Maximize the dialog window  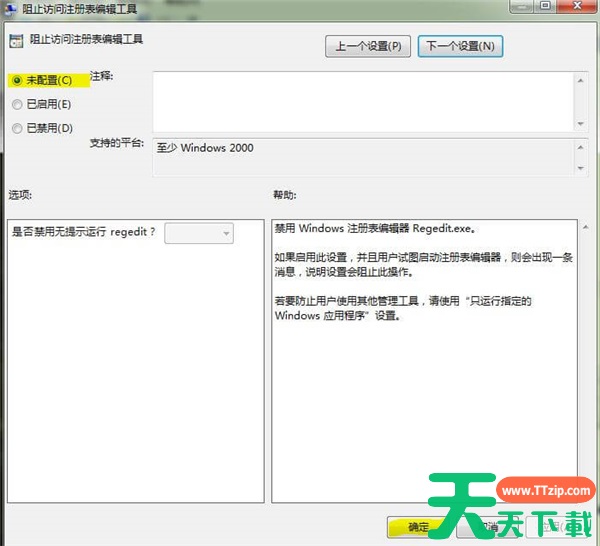tap(545, 5)
